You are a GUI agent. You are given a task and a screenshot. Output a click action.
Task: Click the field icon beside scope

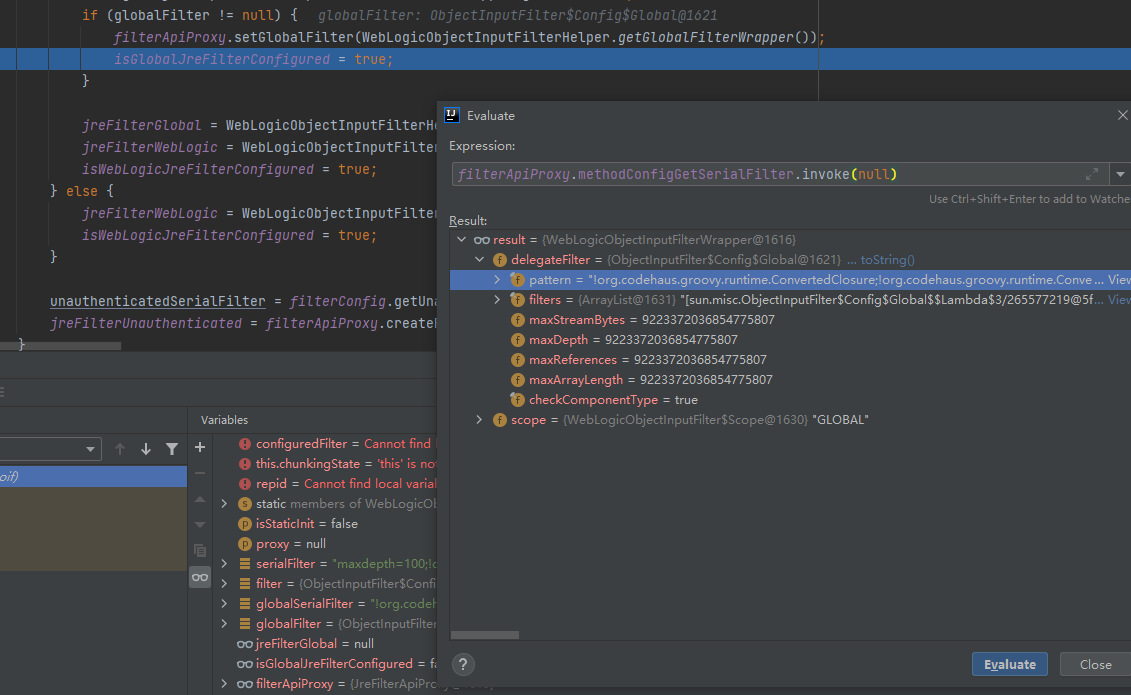500,420
